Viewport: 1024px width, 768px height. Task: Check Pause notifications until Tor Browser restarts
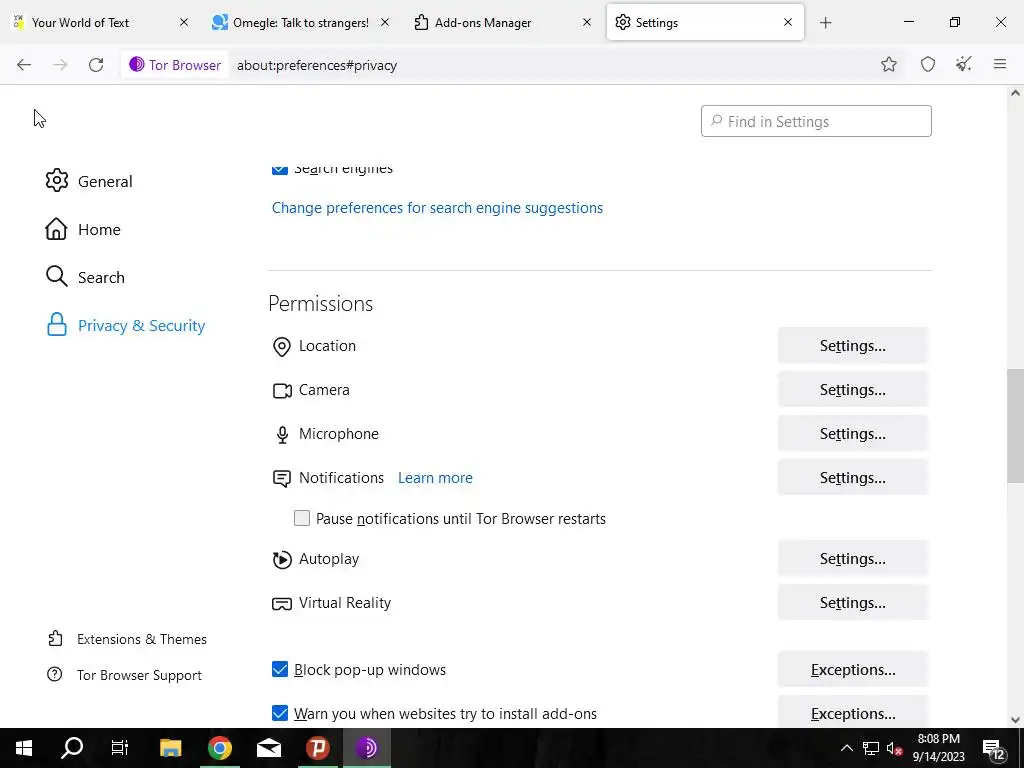coord(302,519)
